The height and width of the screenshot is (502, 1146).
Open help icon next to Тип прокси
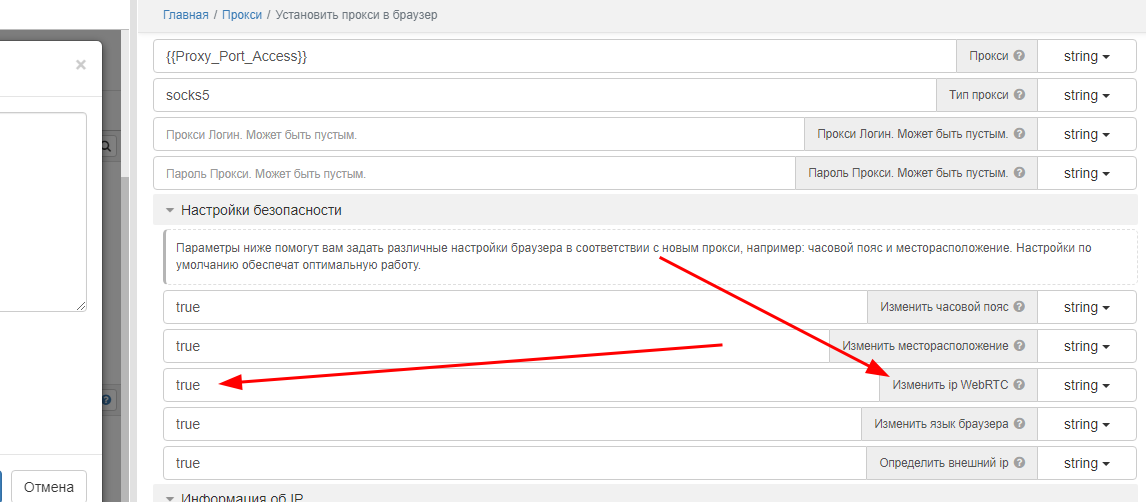1019,95
